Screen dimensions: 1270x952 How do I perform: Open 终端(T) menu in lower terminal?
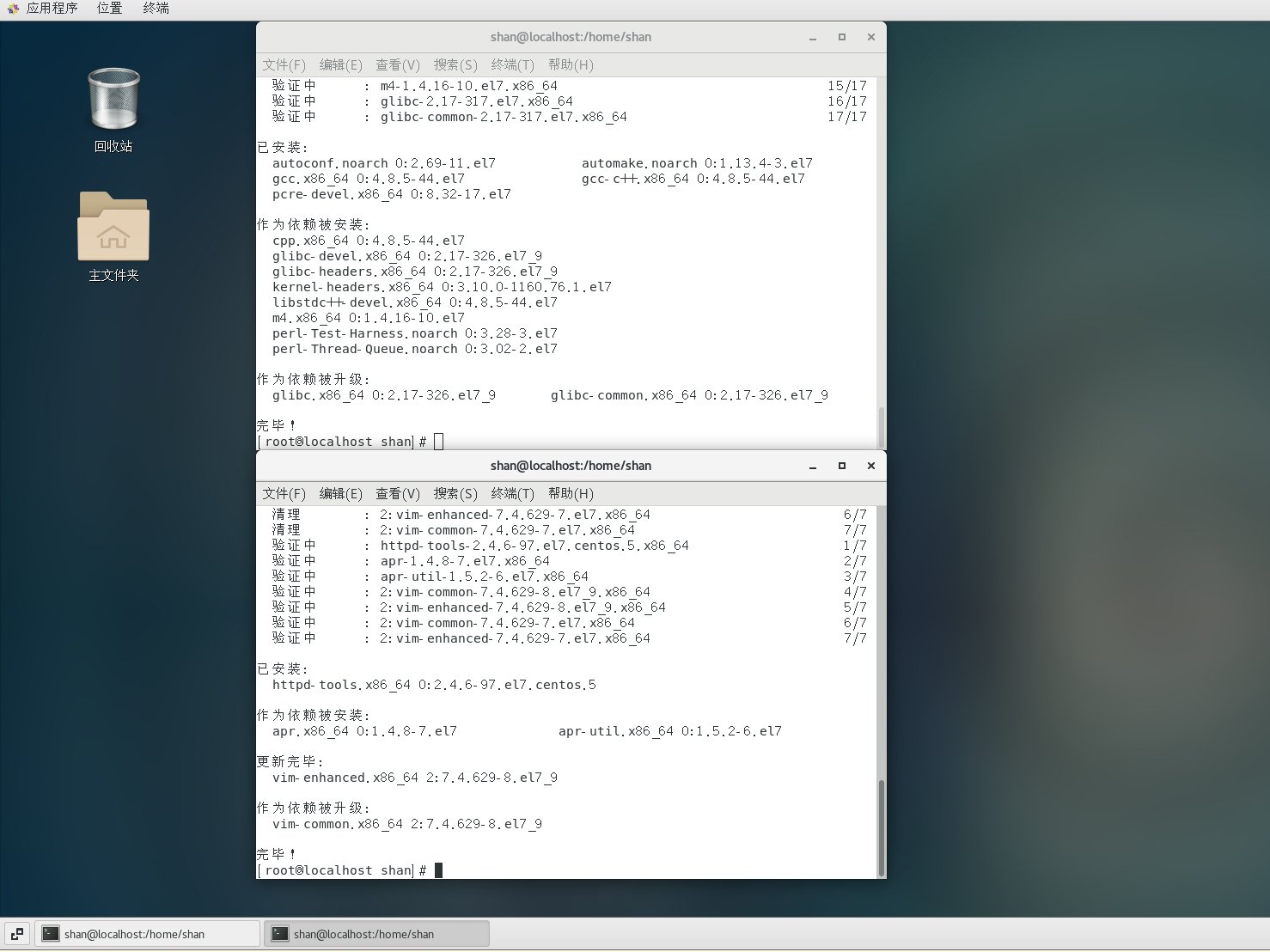coord(512,494)
